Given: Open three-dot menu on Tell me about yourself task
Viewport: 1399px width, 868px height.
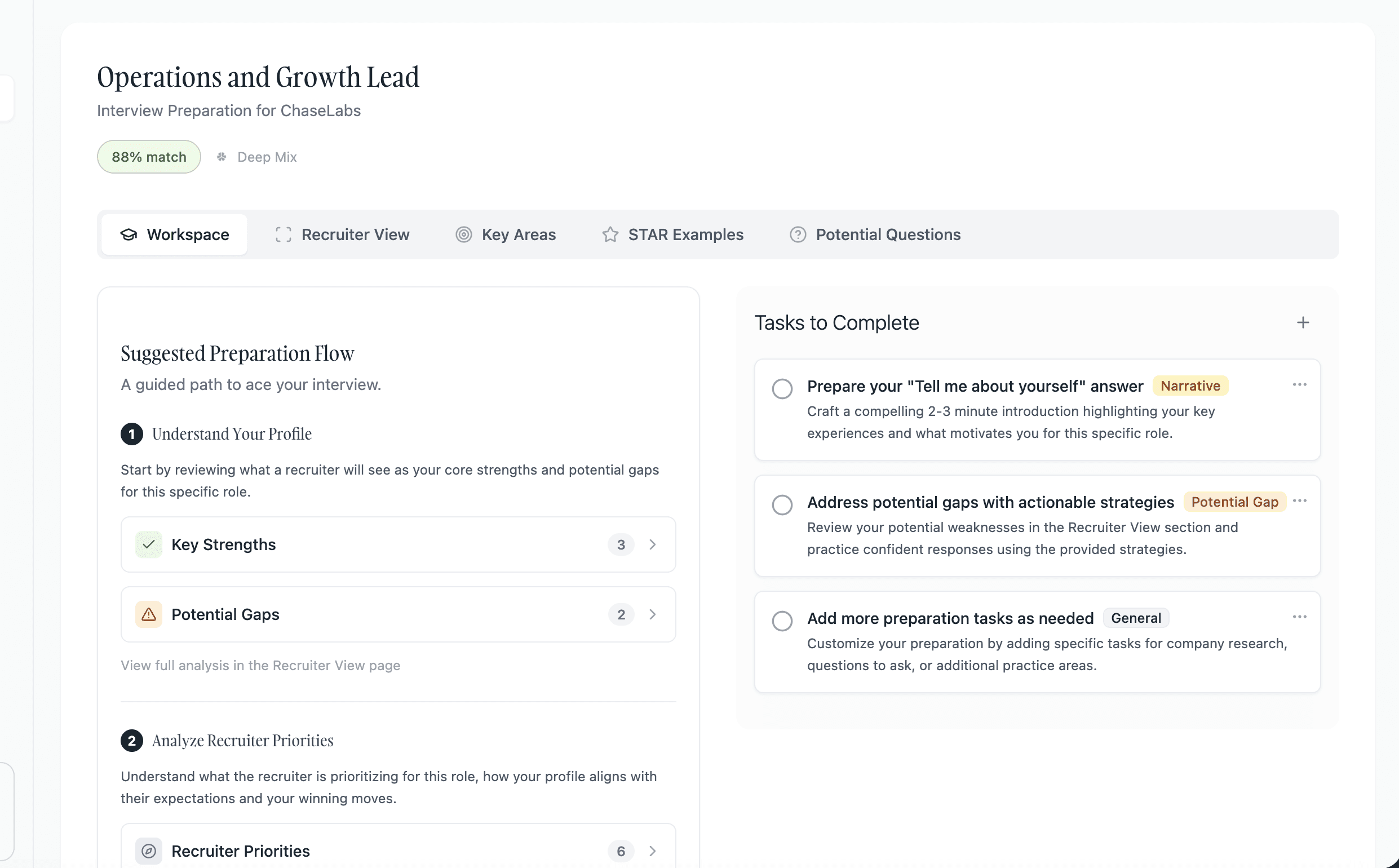Looking at the screenshot, I should 1299,384.
